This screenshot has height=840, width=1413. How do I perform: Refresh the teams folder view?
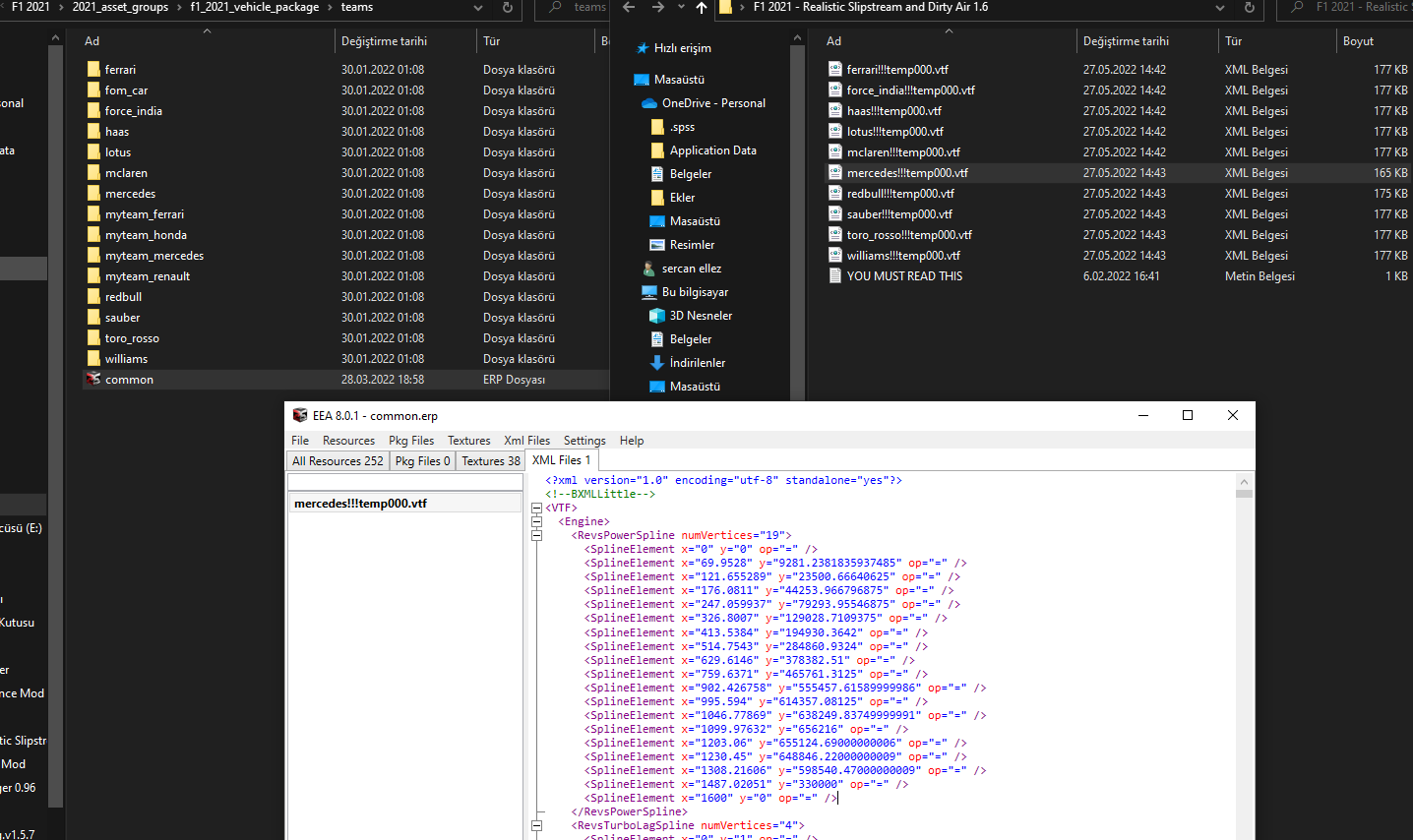coord(508,8)
